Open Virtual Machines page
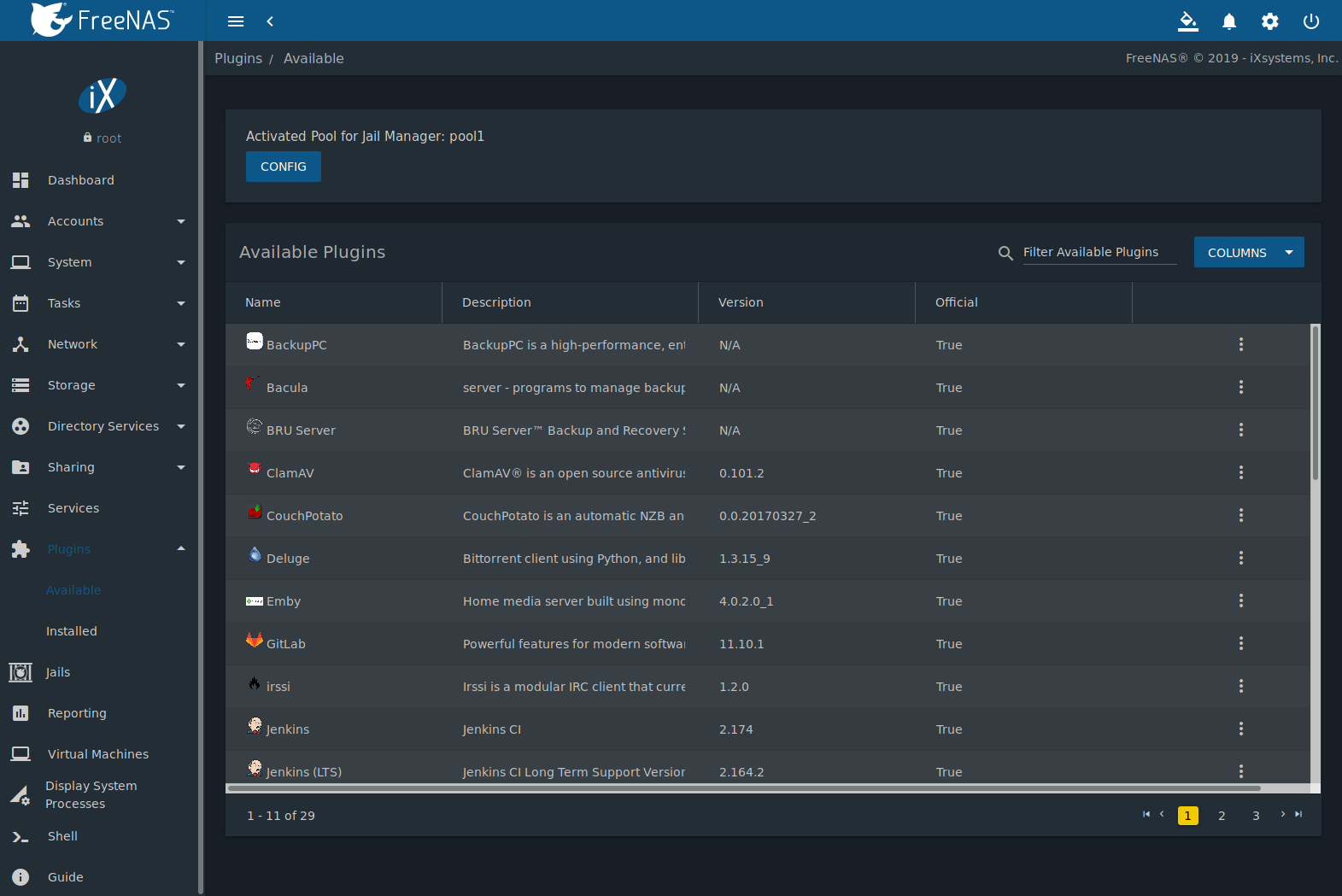 click(99, 754)
